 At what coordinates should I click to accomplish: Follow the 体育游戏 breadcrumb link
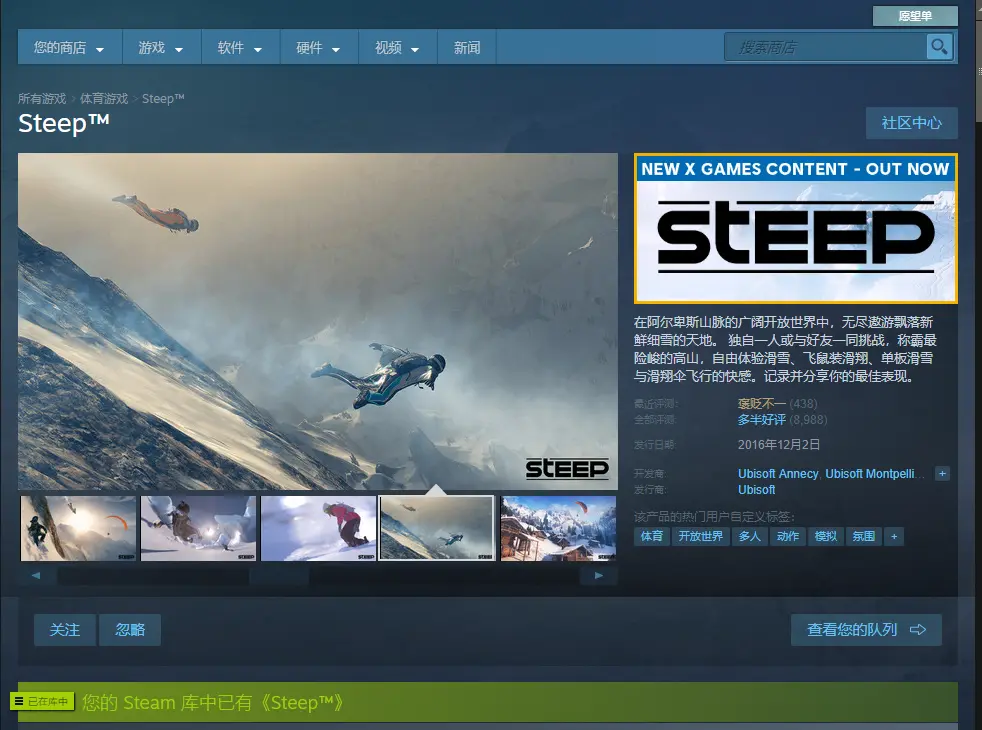point(104,98)
